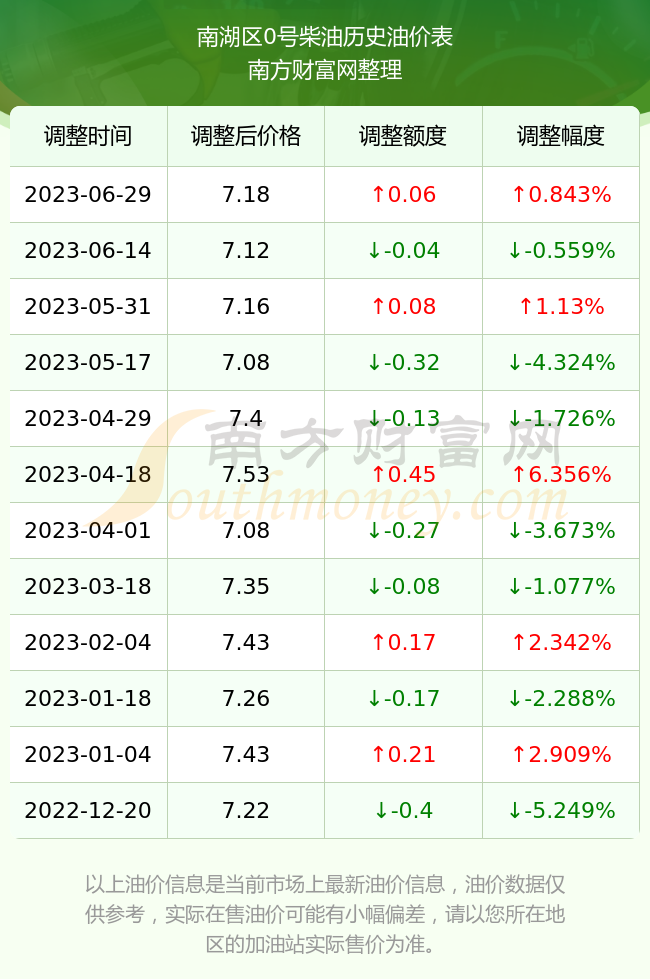Click the red ↑0.17 adjustment value
The image size is (650, 980).
pos(403,642)
